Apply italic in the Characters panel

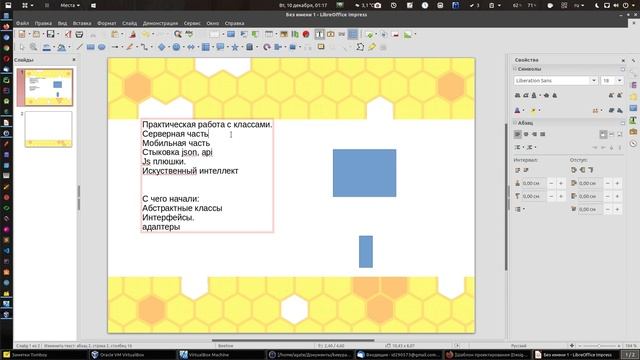tap(526, 95)
